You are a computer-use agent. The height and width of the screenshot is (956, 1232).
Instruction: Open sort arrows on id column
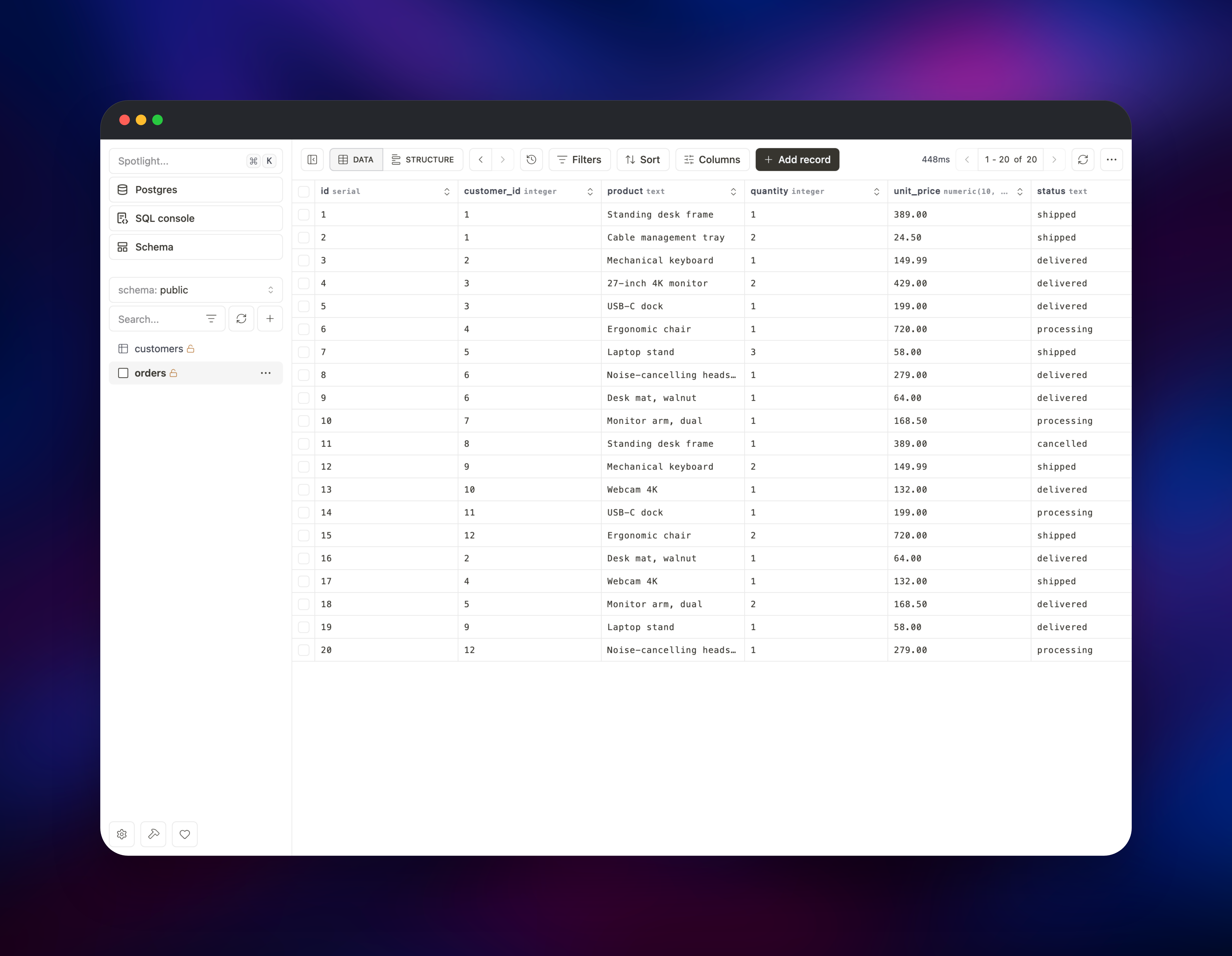click(447, 192)
